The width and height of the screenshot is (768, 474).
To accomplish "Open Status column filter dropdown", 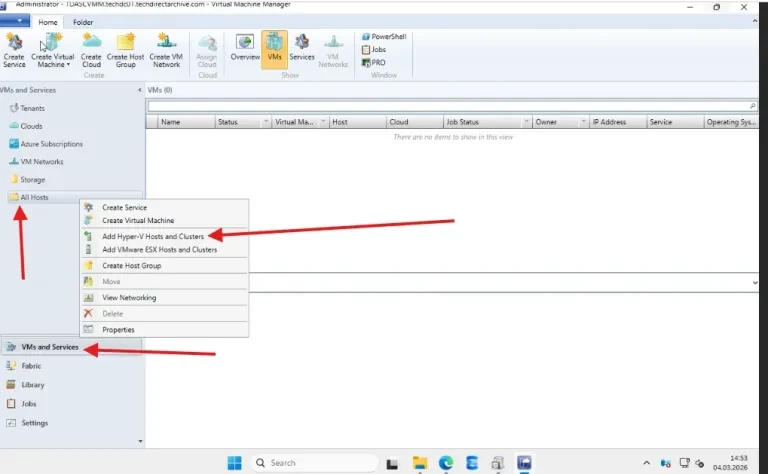I will pyautogui.click(x=266, y=121).
